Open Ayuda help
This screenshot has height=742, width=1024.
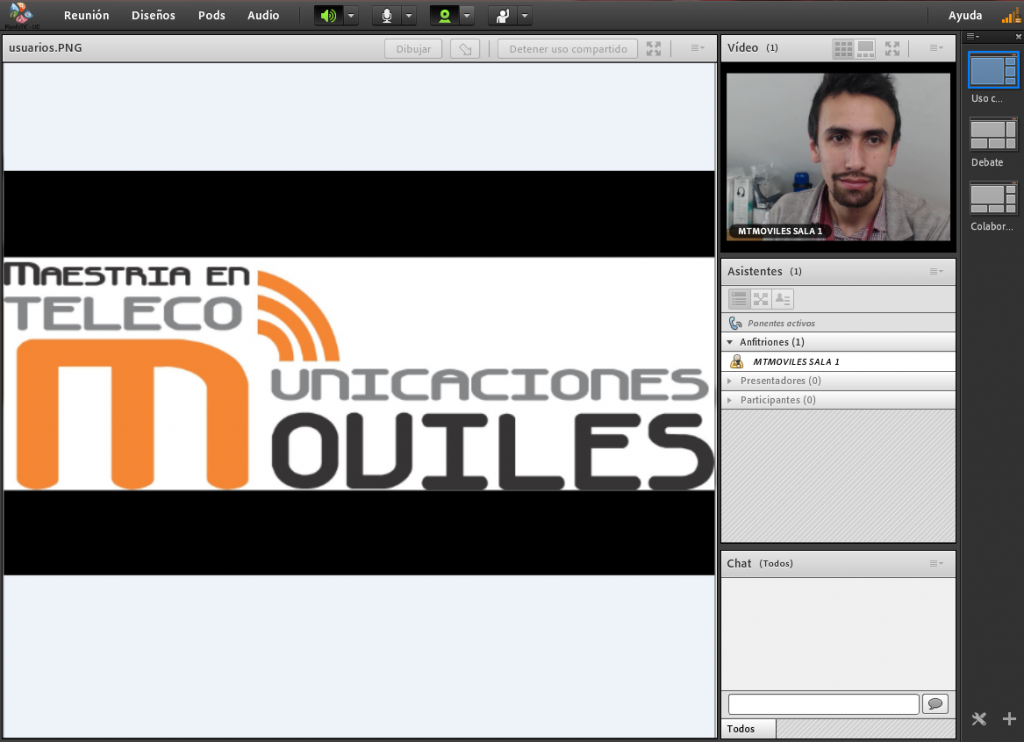[x=965, y=15]
